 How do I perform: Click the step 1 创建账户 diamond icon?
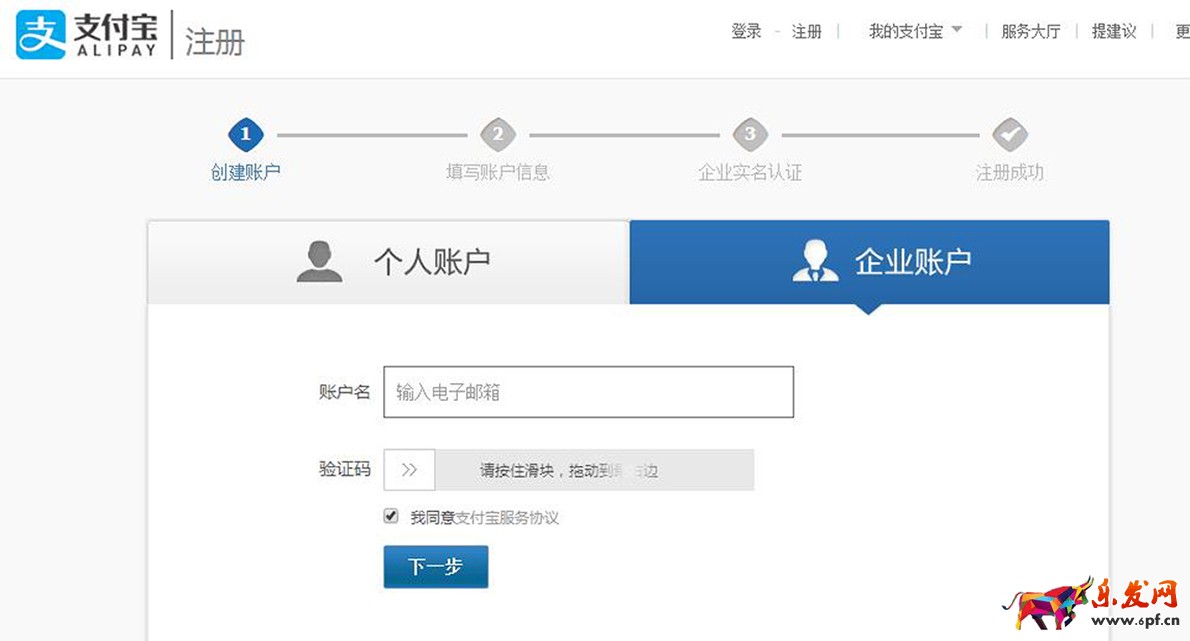(245, 135)
